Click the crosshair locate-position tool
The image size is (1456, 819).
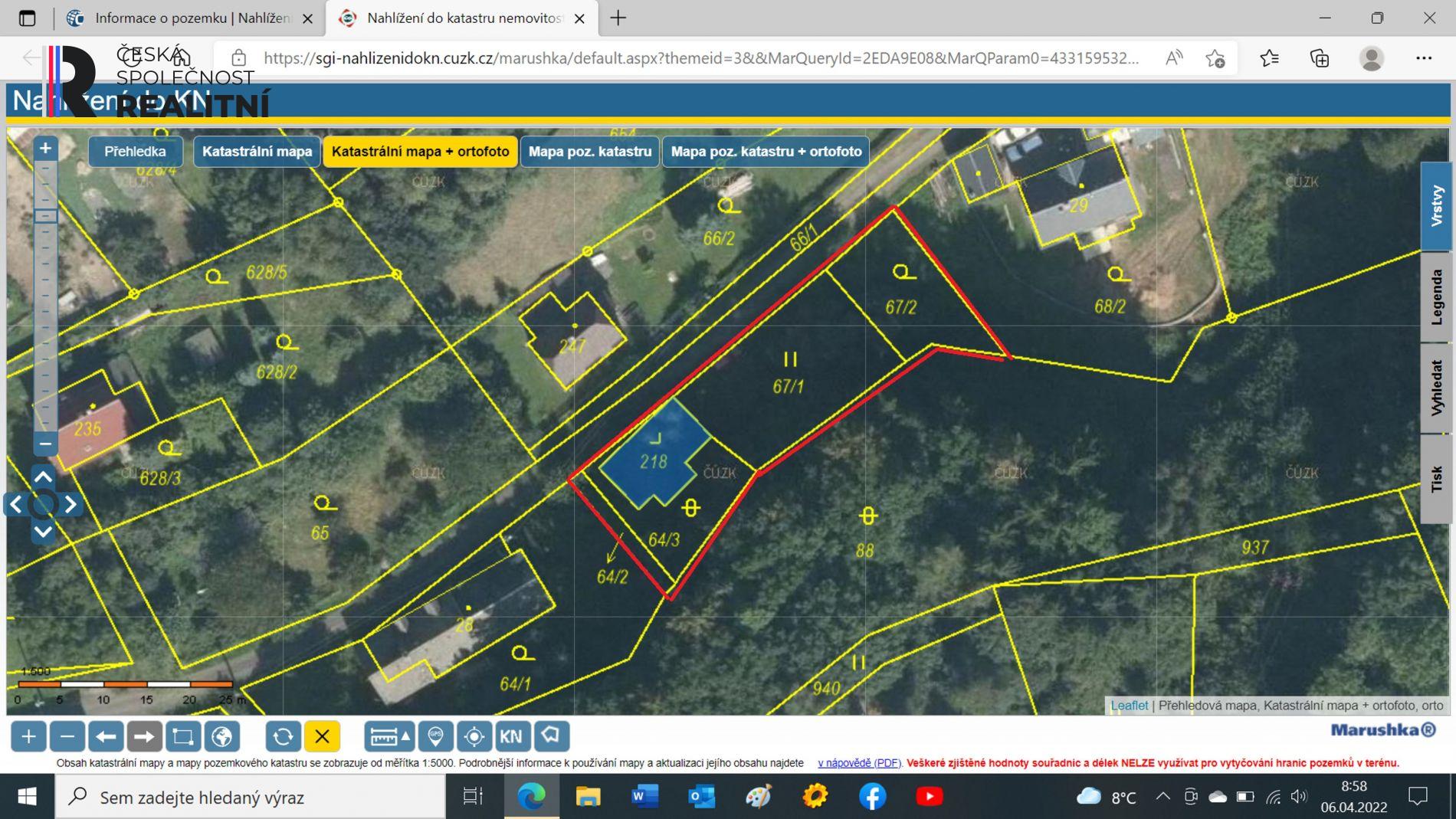474,736
